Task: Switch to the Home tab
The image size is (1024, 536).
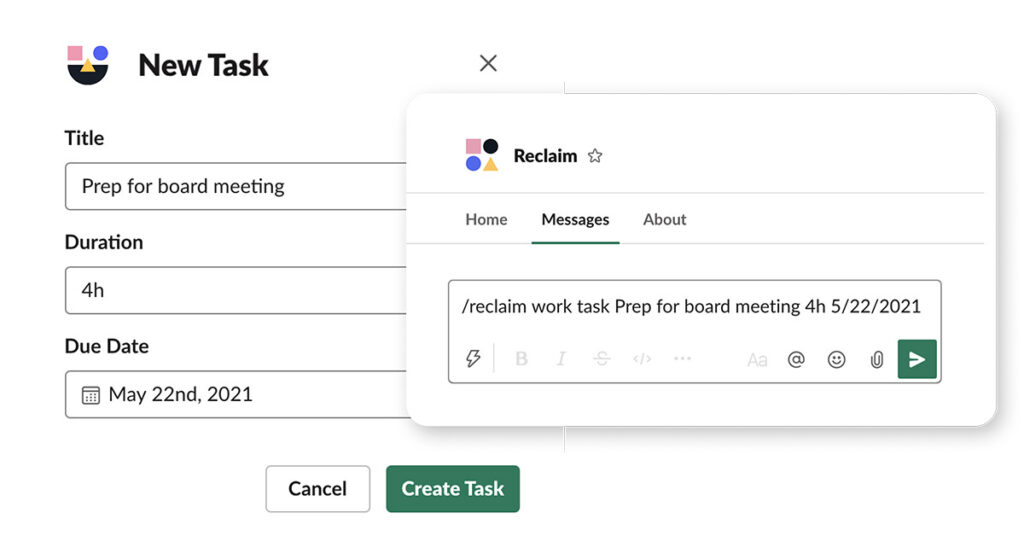Action: pyautogui.click(x=486, y=220)
